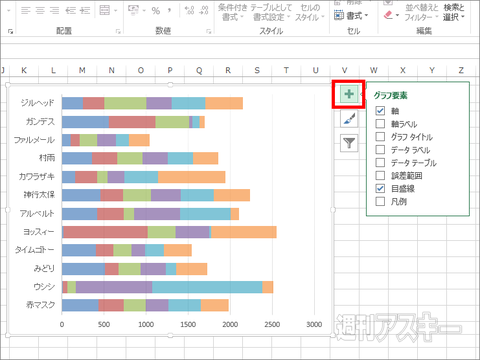This screenshot has width=480, height=360.
Task: Open the funnel chart filters button
Action: [349, 143]
